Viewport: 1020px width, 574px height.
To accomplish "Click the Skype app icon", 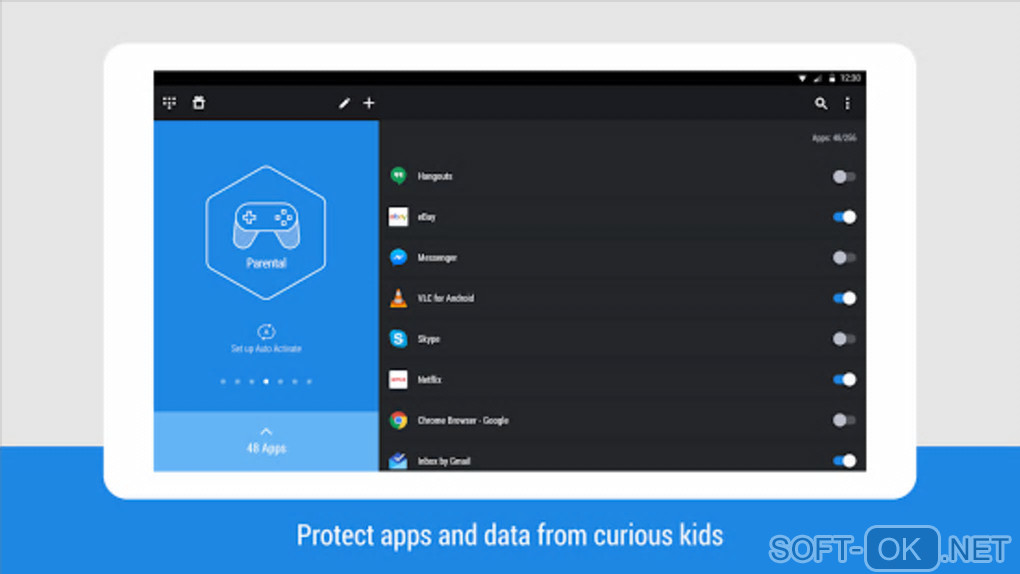I will (x=398, y=338).
